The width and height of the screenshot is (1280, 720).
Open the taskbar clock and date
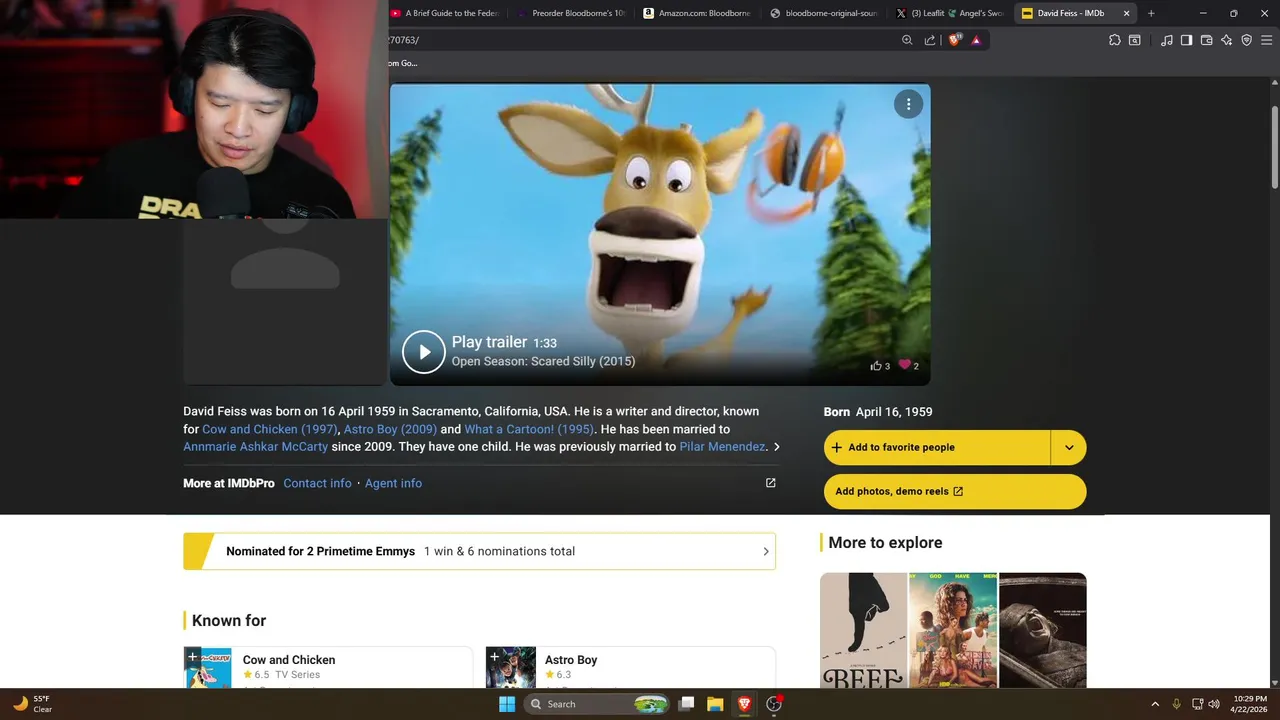click(x=1250, y=704)
